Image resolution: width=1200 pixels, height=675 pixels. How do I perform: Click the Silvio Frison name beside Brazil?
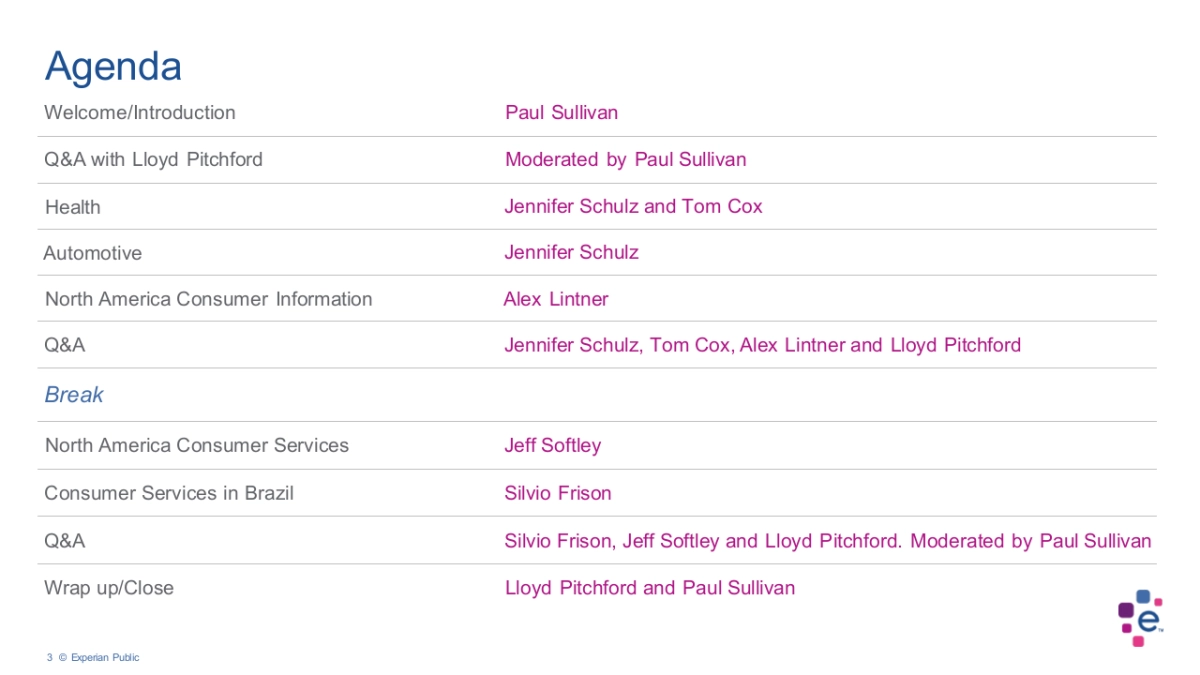coord(558,493)
